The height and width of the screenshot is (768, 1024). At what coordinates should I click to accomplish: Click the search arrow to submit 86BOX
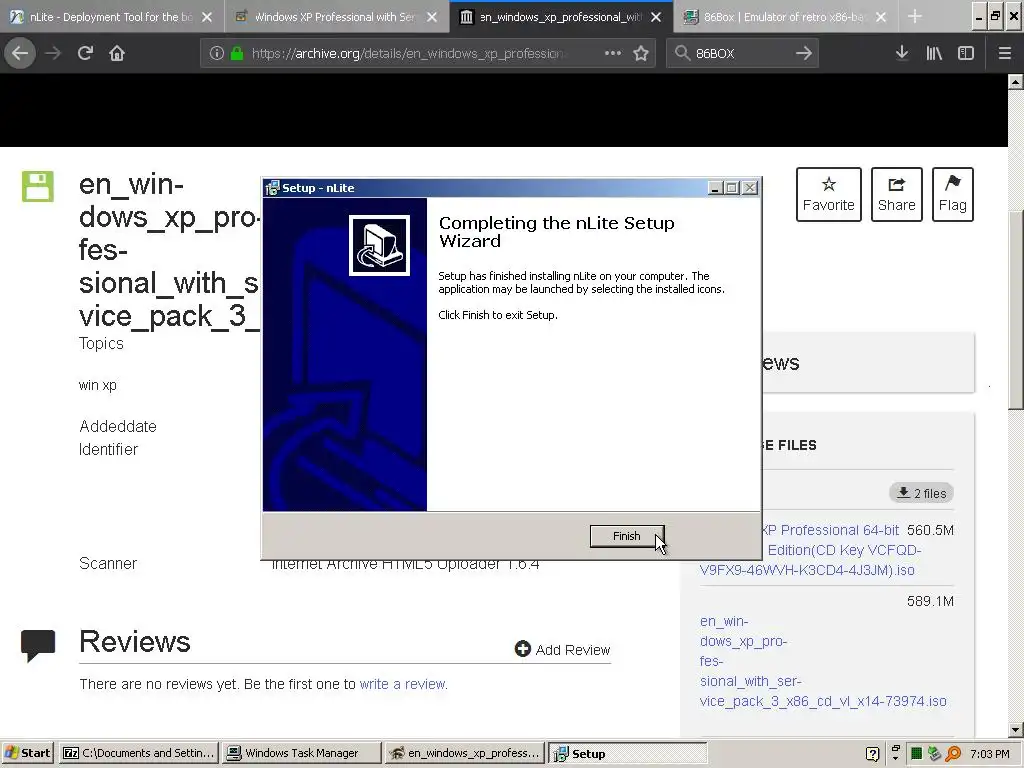[804, 53]
